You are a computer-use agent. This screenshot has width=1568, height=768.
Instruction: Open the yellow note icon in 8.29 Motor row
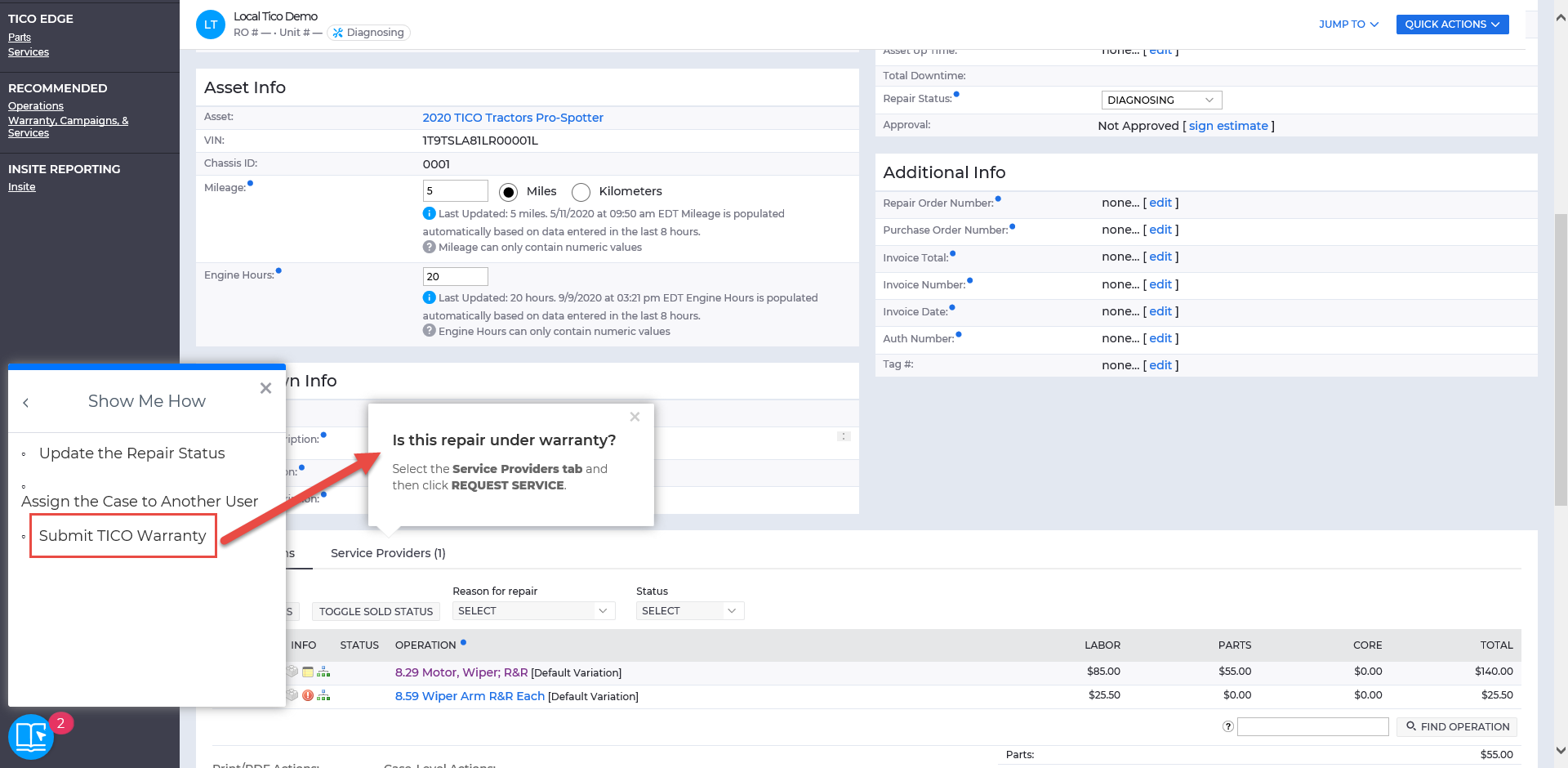pos(308,672)
